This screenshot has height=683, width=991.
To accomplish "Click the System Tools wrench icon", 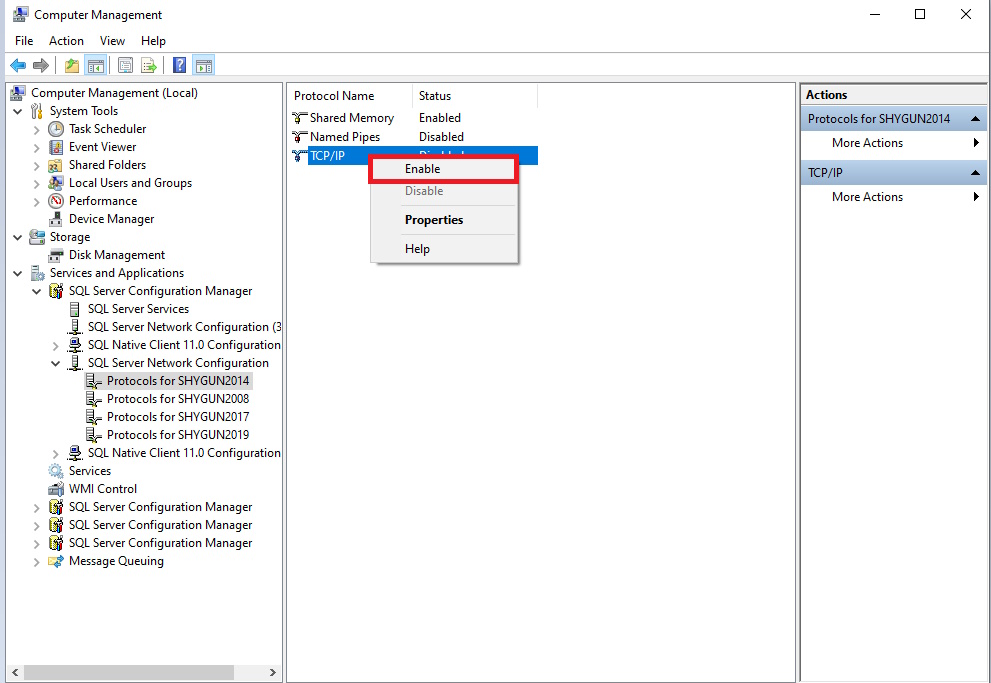I will (x=37, y=111).
